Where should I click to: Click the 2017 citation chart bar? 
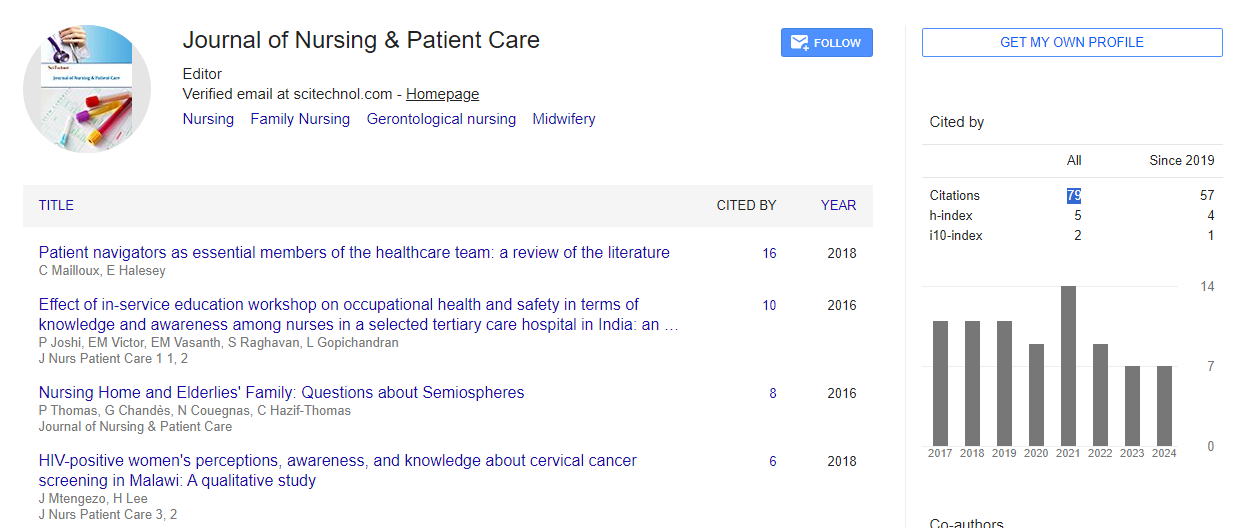pos(940,383)
